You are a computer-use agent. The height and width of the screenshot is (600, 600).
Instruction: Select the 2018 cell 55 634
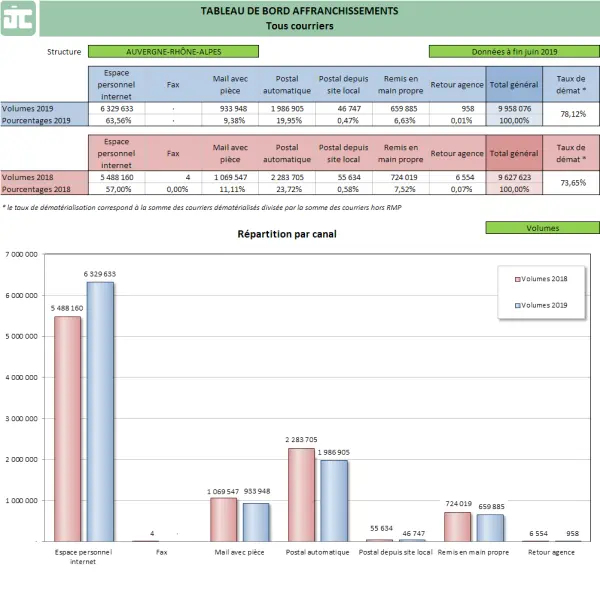coord(344,178)
